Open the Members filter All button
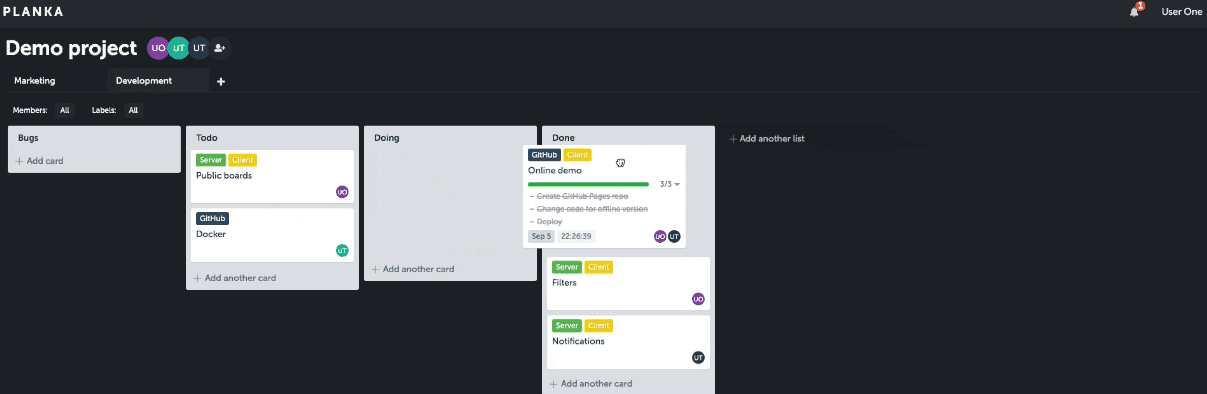 coord(64,110)
